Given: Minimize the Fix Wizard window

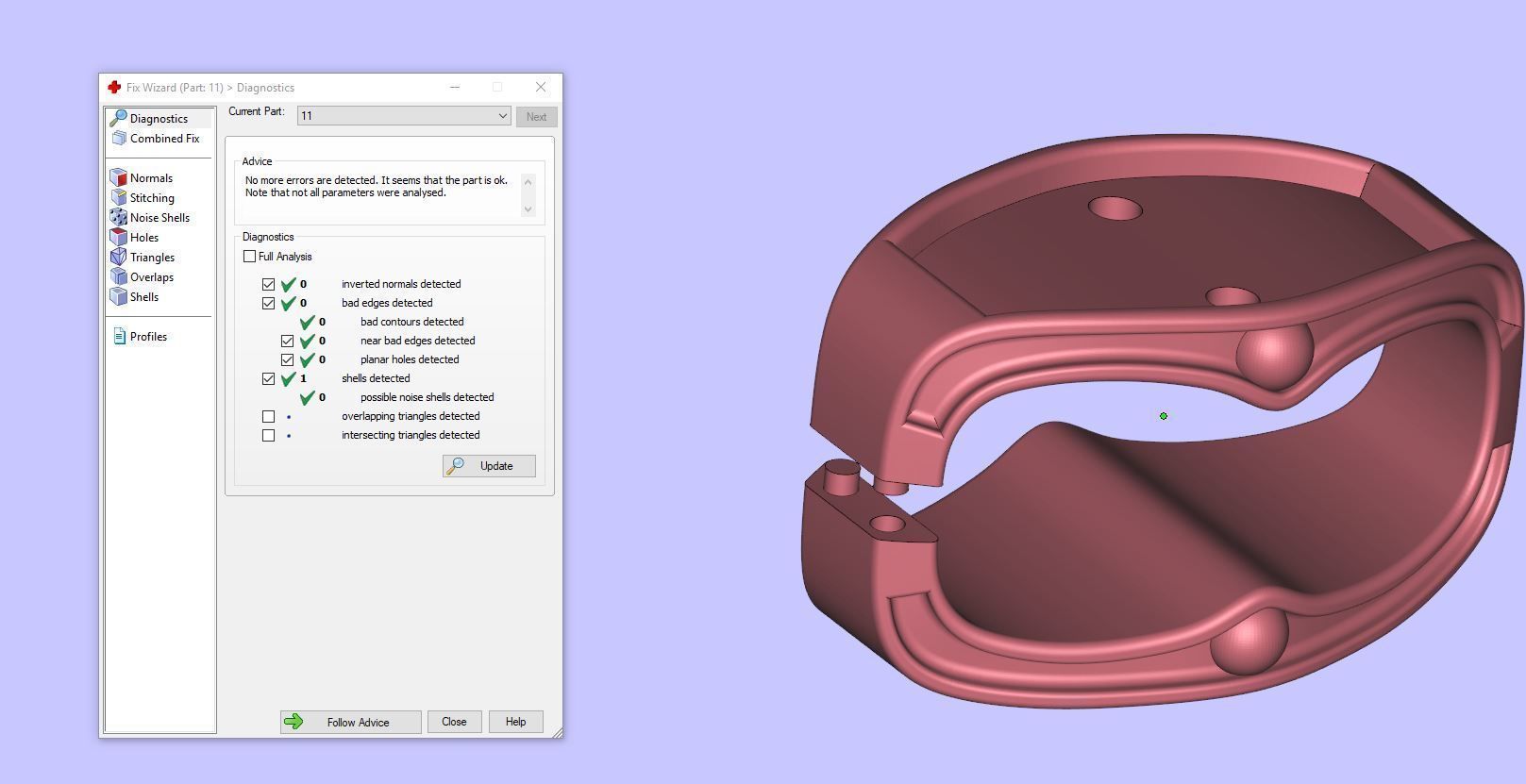Looking at the screenshot, I should coord(455,87).
